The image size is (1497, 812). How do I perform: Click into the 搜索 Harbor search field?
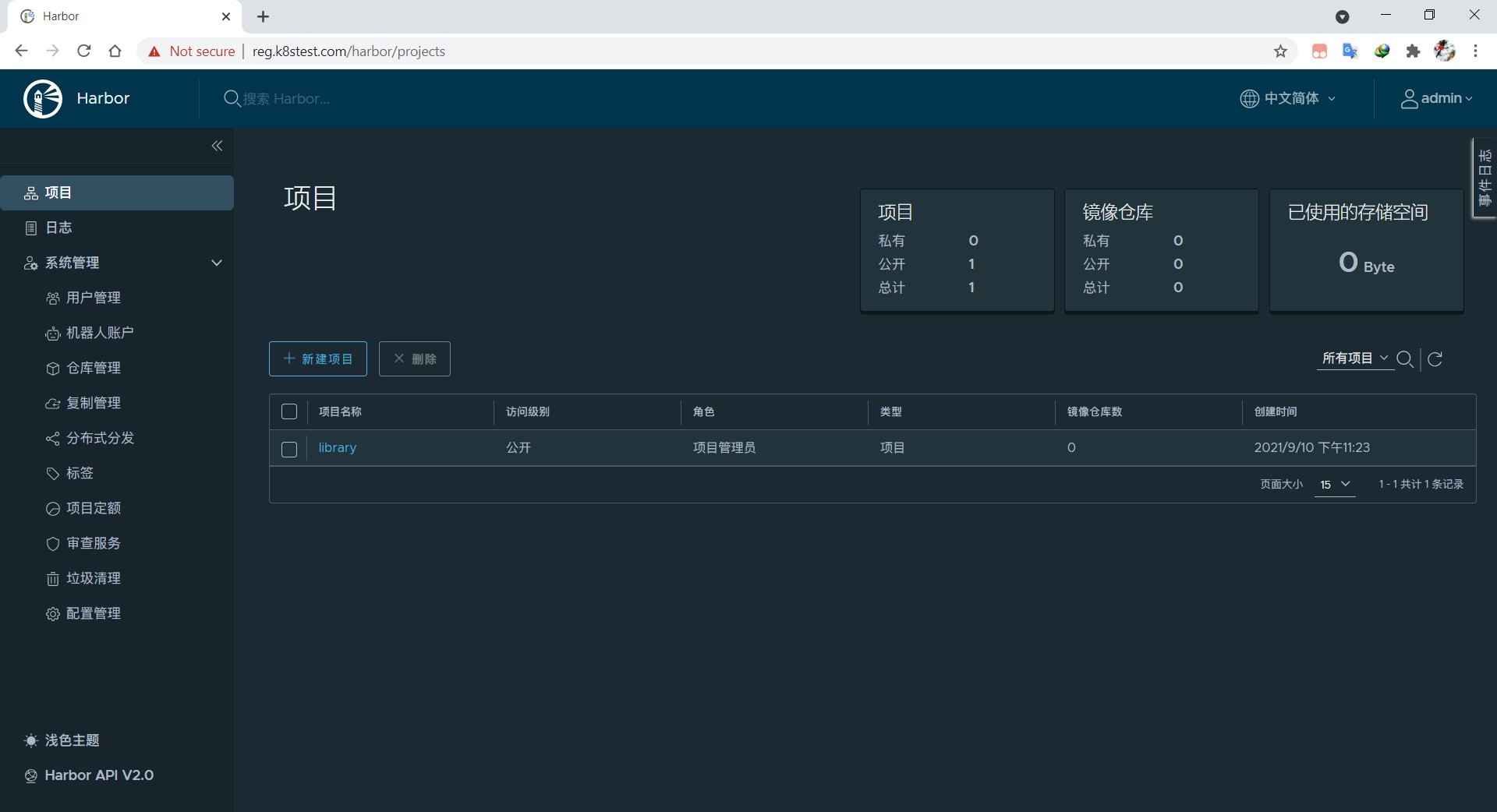point(286,99)
